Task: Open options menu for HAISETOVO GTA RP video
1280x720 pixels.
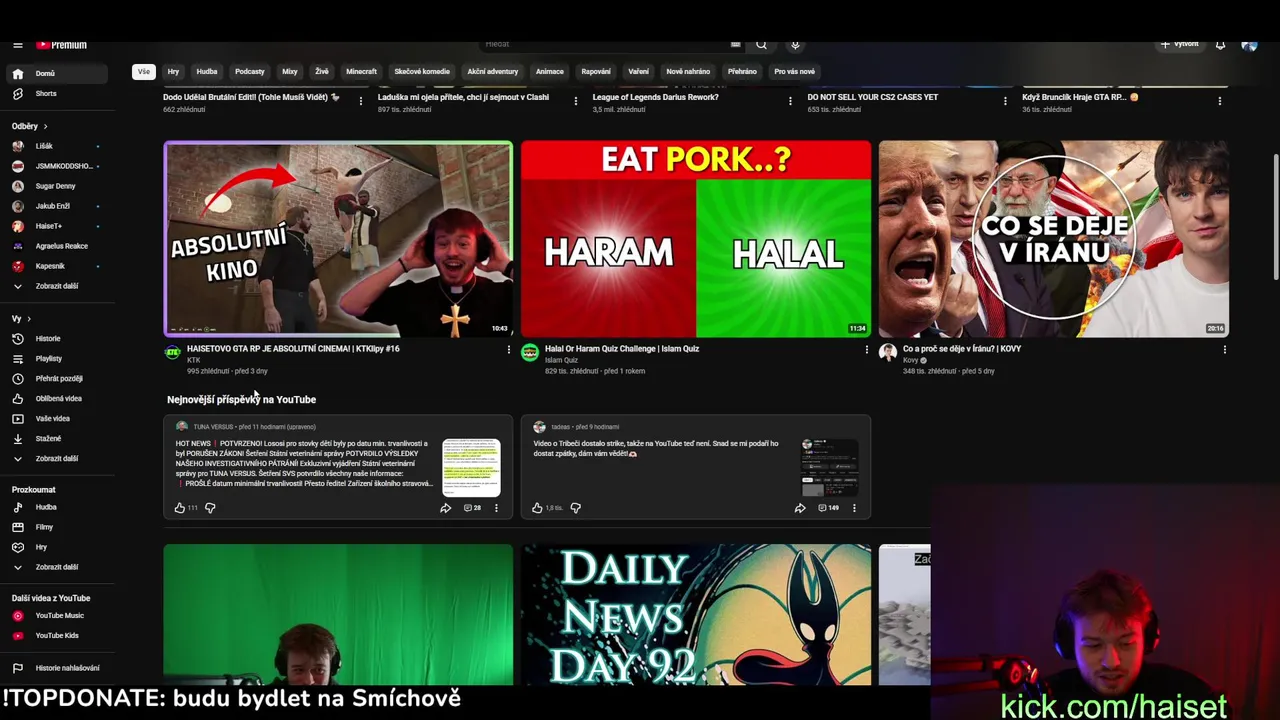Action: (x=508, y=350)
